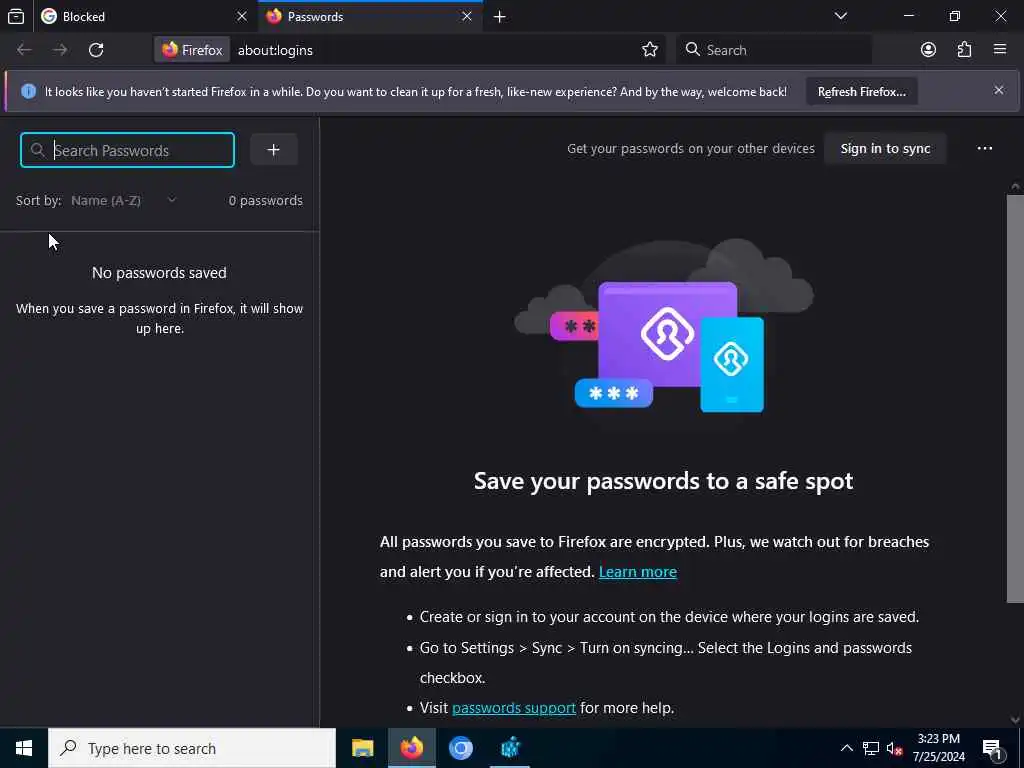The width and height of the screenshot is (1024, 768).
Task: Go back to the previous page
Action: [24, 50]
